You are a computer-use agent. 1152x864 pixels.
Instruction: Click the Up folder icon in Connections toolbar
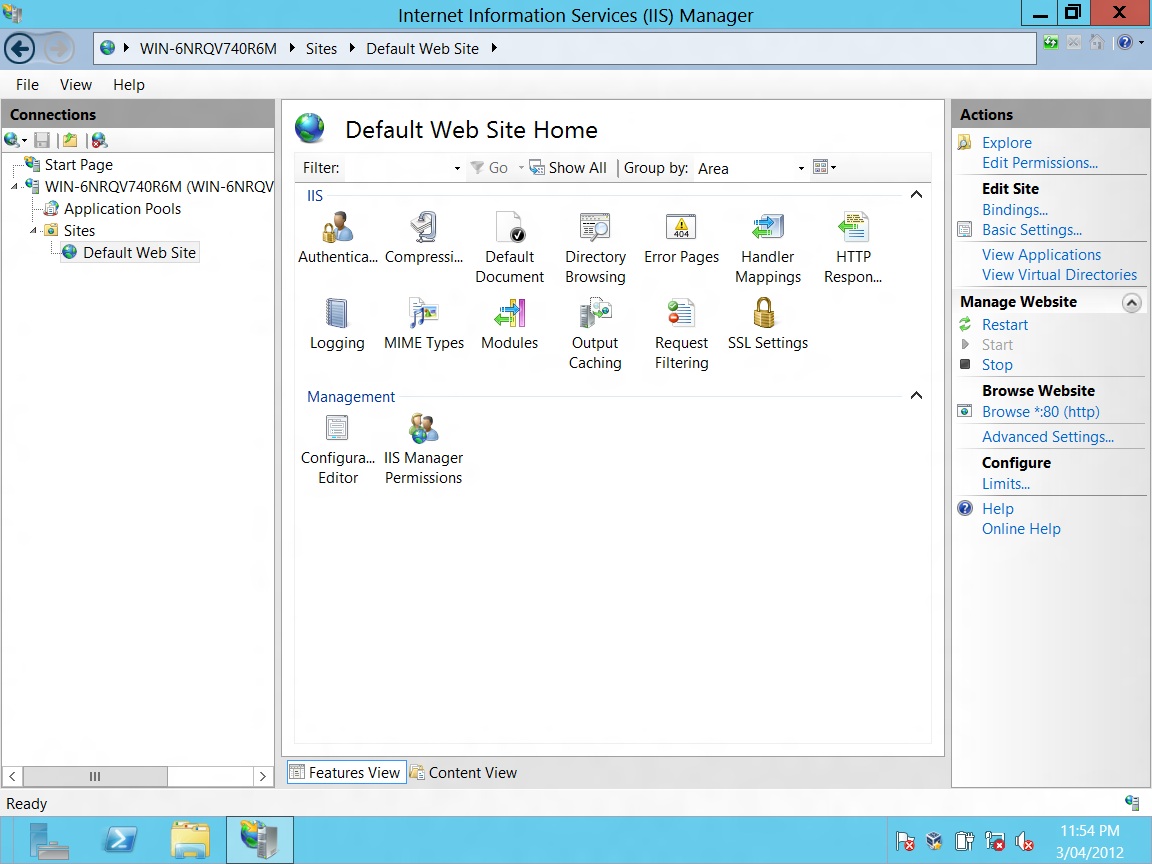(70, 140)
